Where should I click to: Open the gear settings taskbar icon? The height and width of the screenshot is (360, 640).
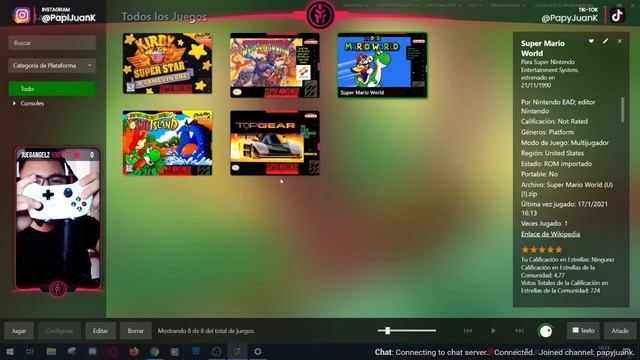pos(258,351)
